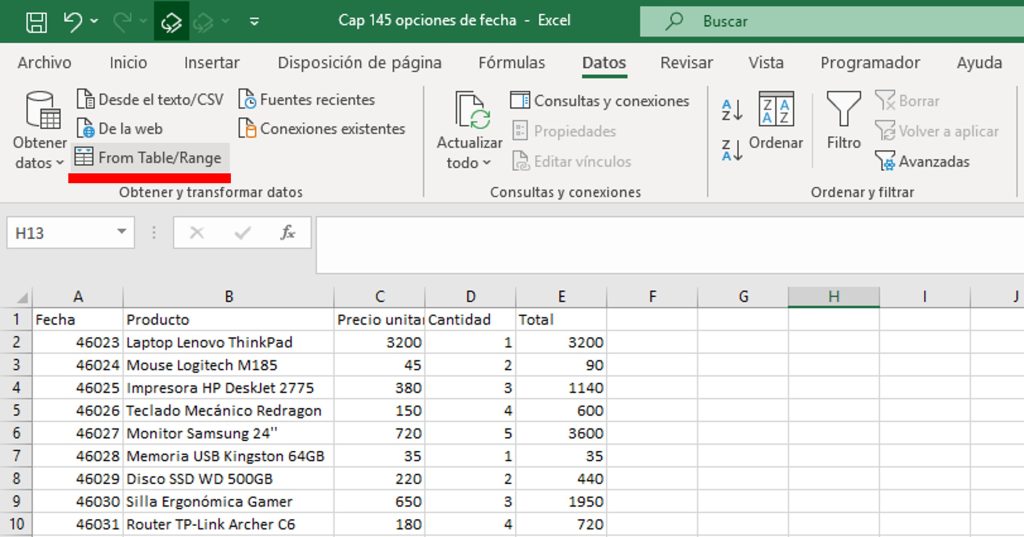1024x537 pixels.
Task: Click Desde el texto/CSV
Action: pyautogui.click(x=150, y=99)
